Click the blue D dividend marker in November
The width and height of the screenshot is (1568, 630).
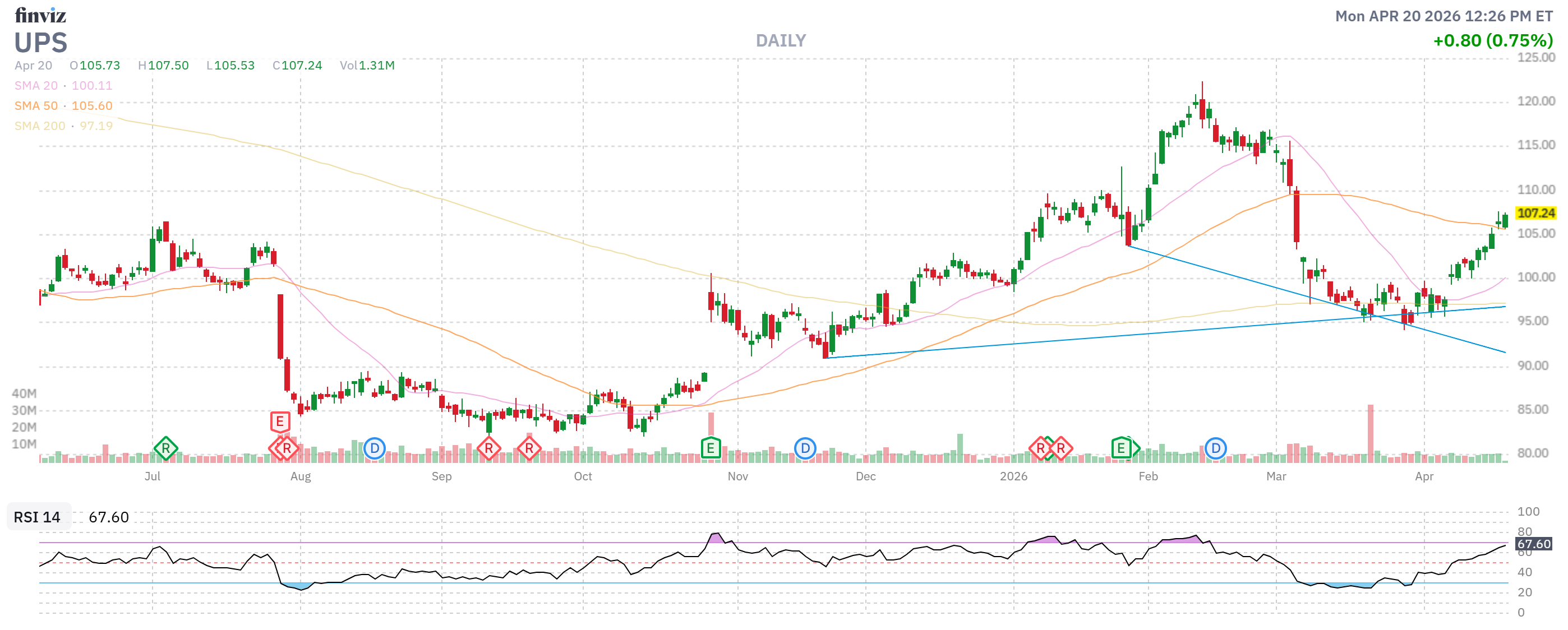pos(805,449)
